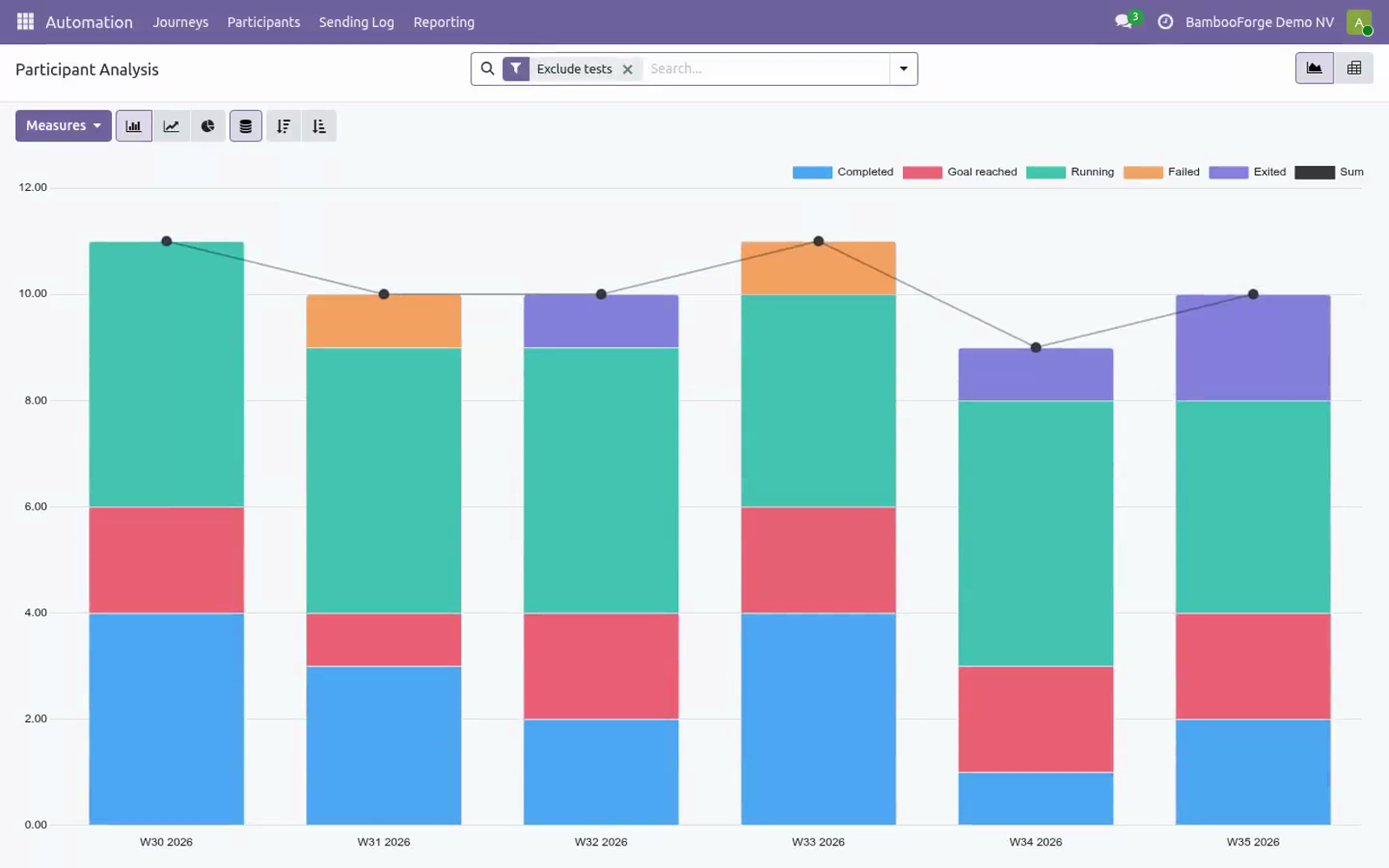Toggle Failed series in legend
1389x868 pixels.
(1162, 172)
